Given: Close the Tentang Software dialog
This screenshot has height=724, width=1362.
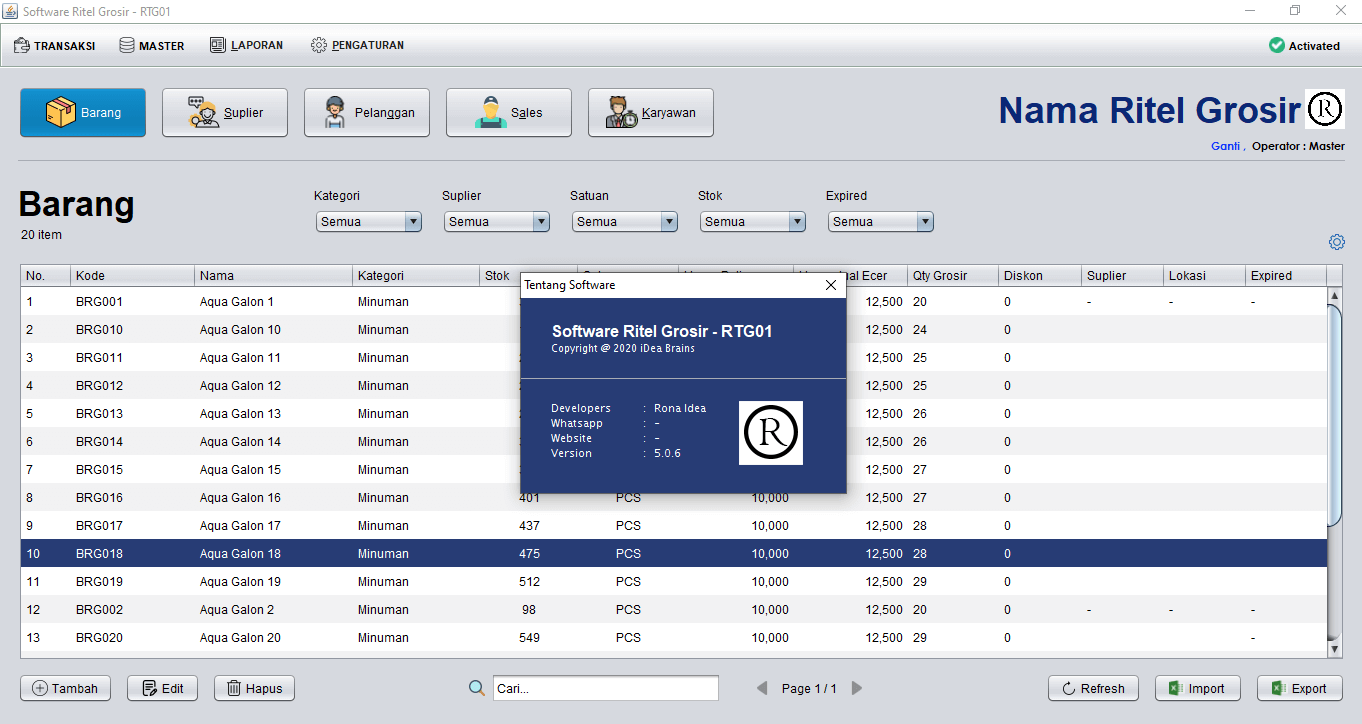Looking at the screenshot, I should 830,285.
